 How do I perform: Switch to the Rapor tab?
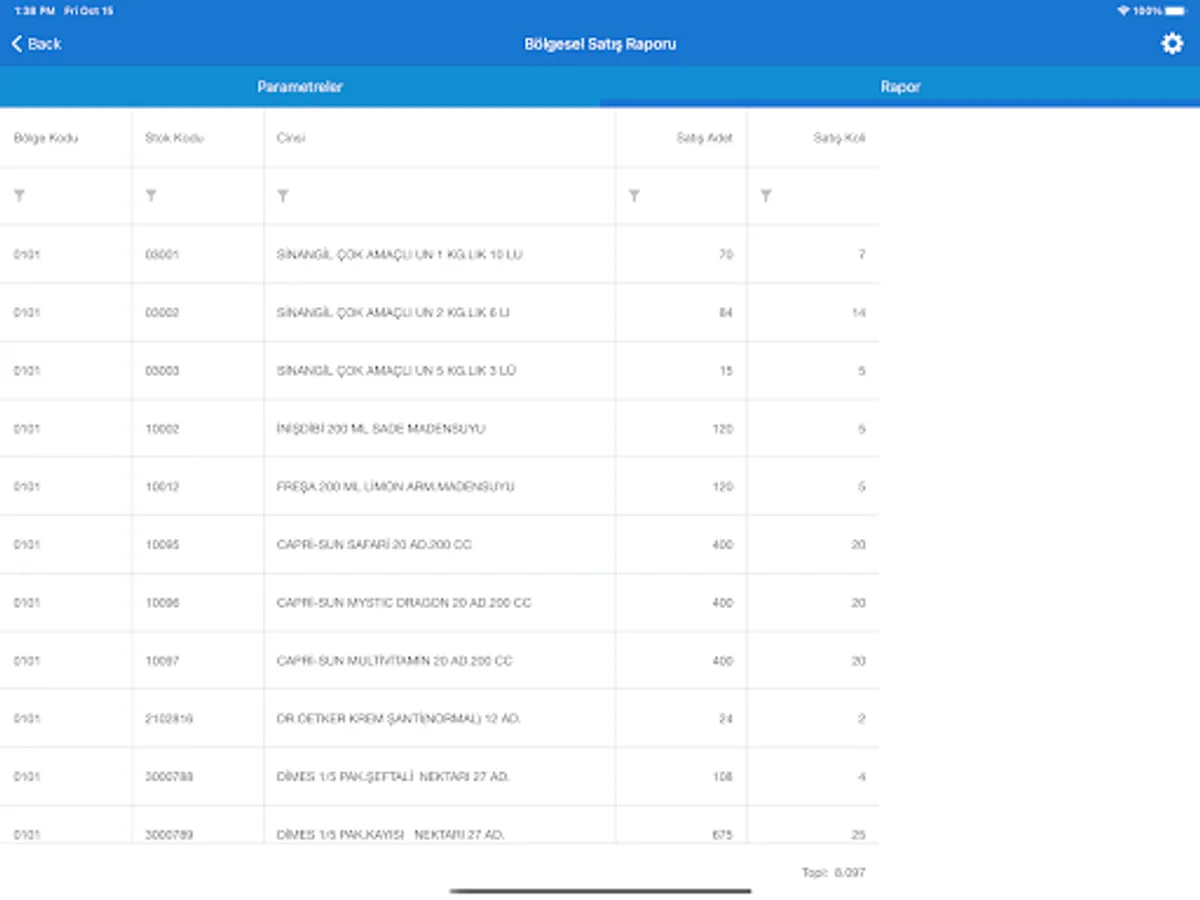(x=900, y=87)
